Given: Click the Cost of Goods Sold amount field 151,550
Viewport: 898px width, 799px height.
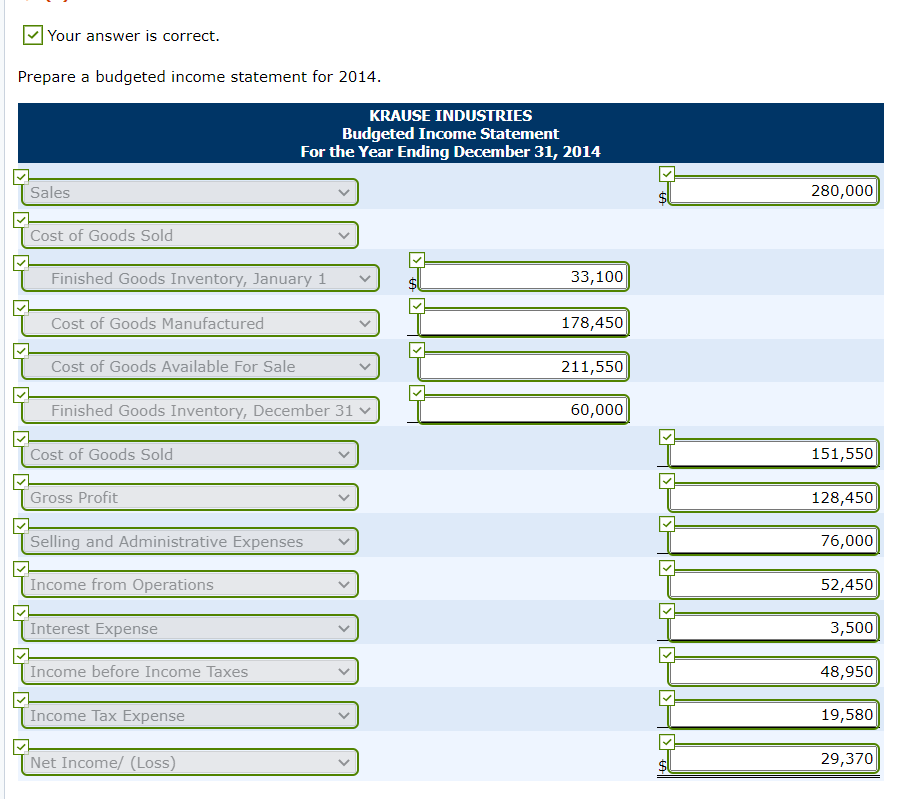Looking at the screenshot, I should (773, 454).
